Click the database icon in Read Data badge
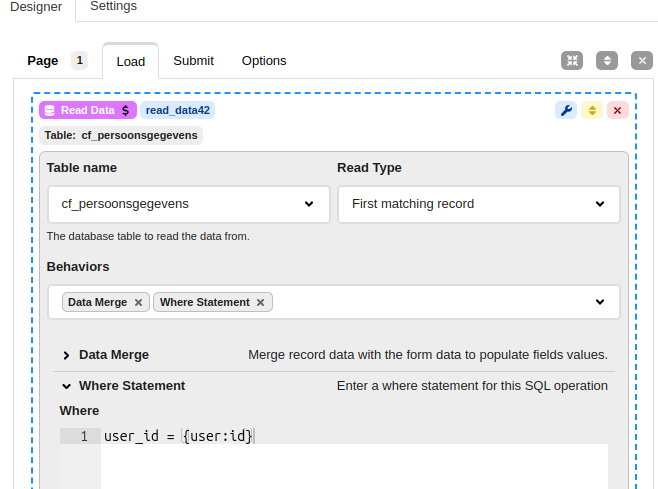This screenshot has height=489, width=658. pos(50,110)
